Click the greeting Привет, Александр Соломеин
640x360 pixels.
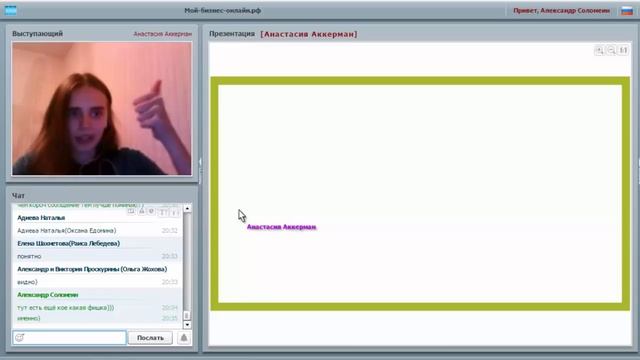click(x=562, y=11)
